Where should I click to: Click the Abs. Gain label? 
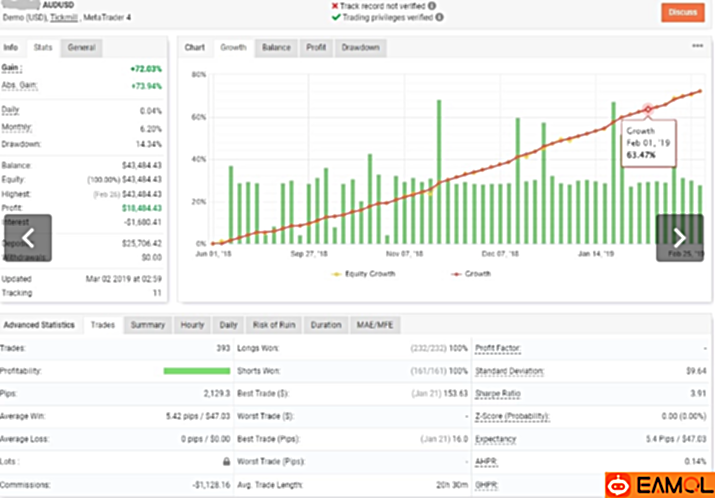[x=20, y=85]
